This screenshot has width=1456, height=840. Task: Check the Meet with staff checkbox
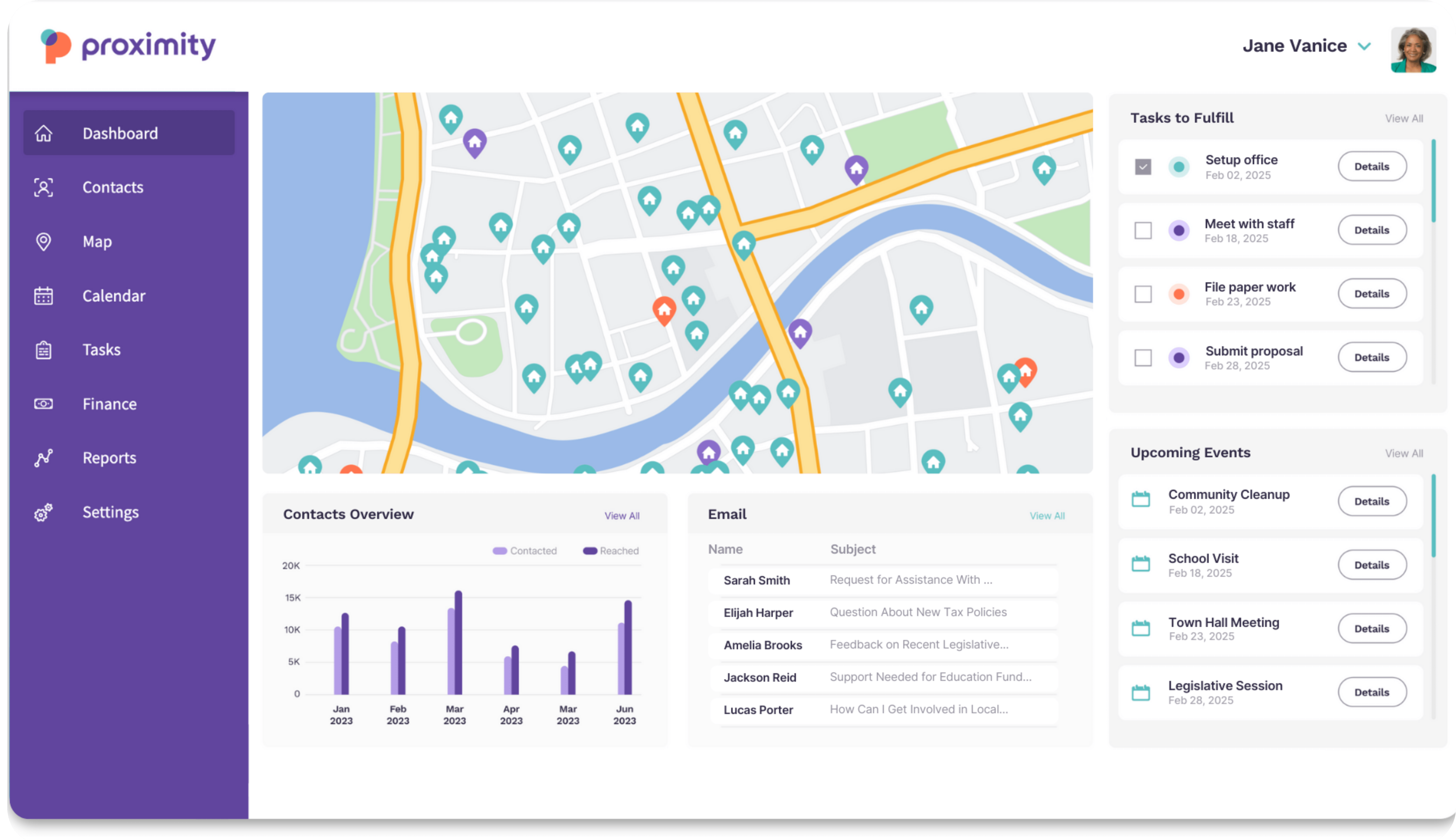1143,230
